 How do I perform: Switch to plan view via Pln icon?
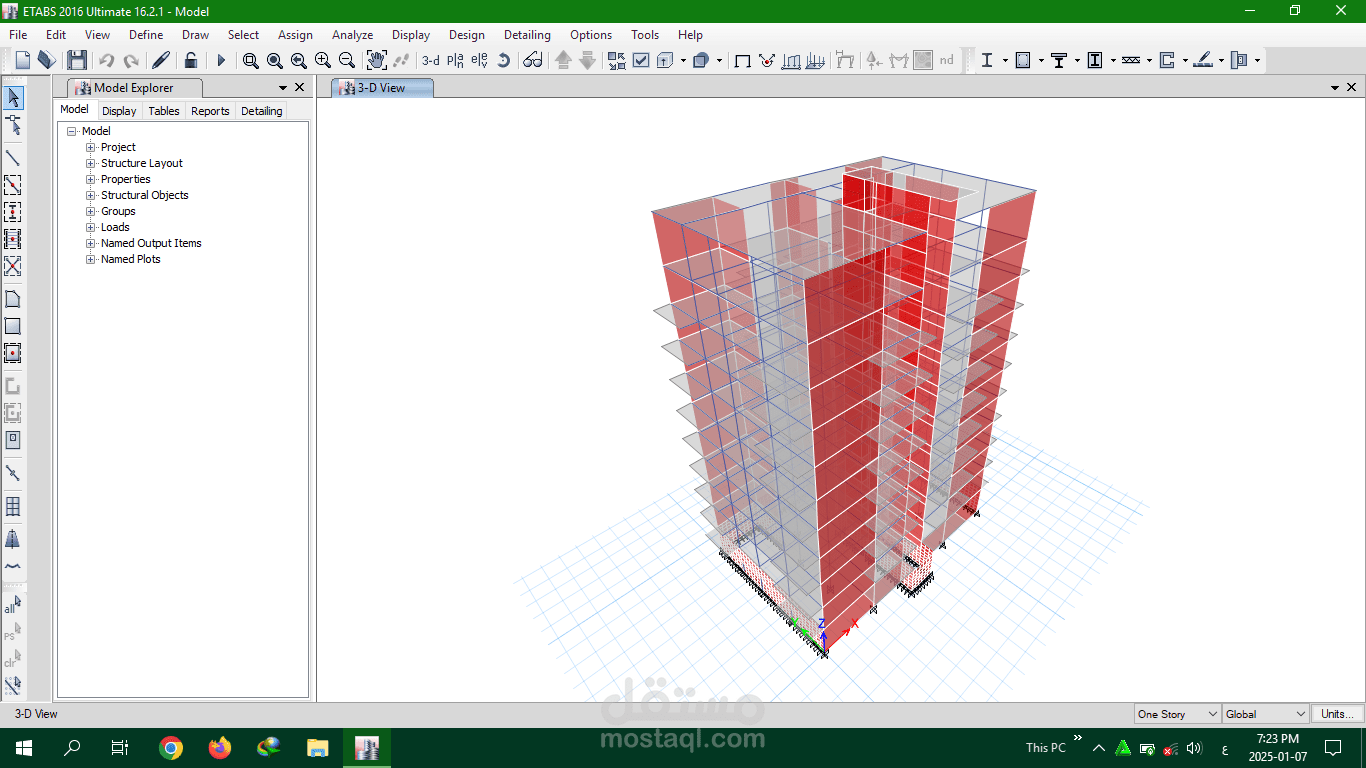tap(455, 60)
